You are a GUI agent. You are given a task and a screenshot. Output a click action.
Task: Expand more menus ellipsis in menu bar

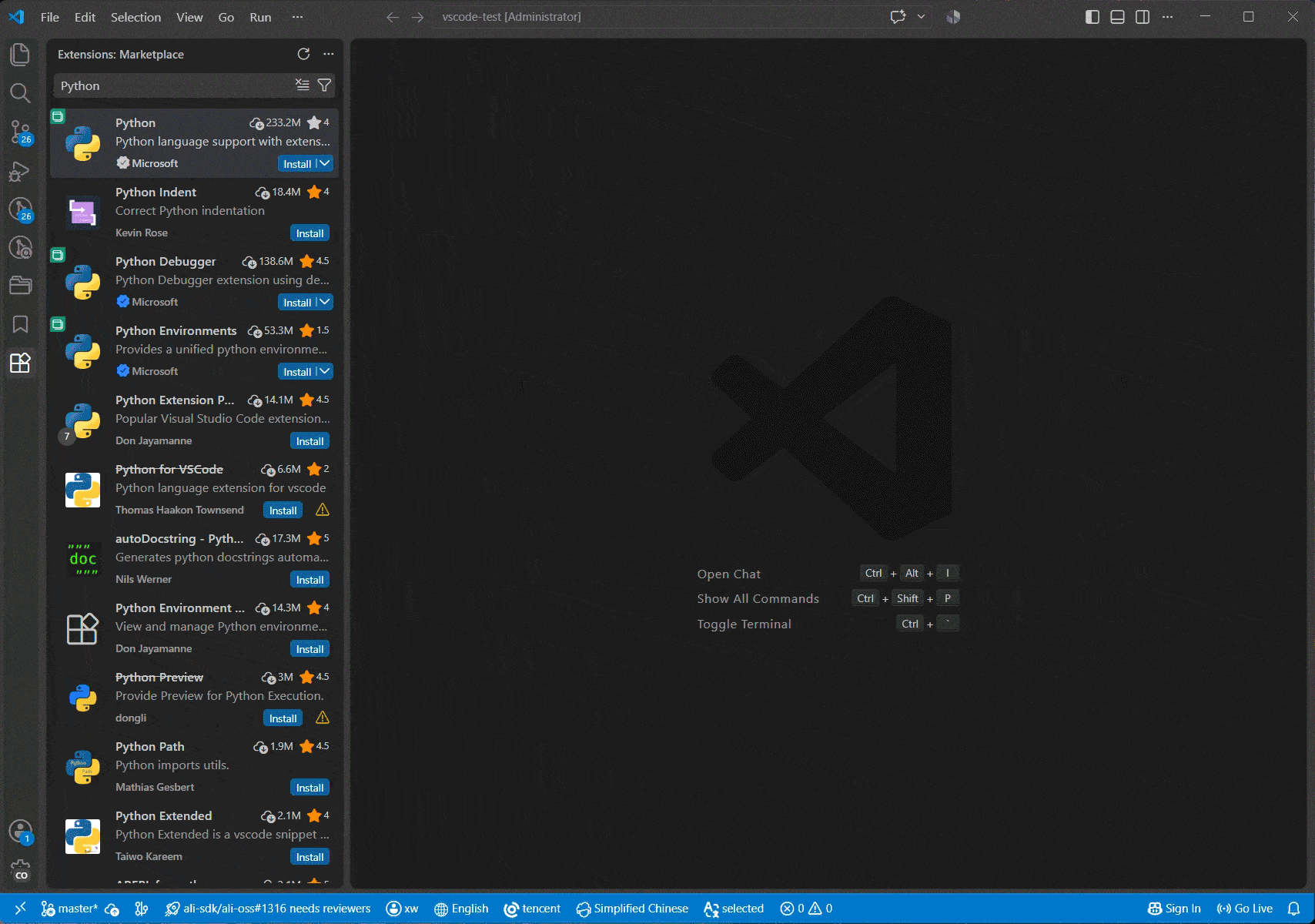[297, 17]
